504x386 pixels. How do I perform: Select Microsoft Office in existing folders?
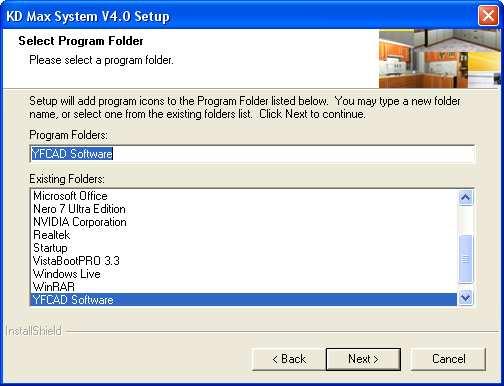tap(243, 196)
